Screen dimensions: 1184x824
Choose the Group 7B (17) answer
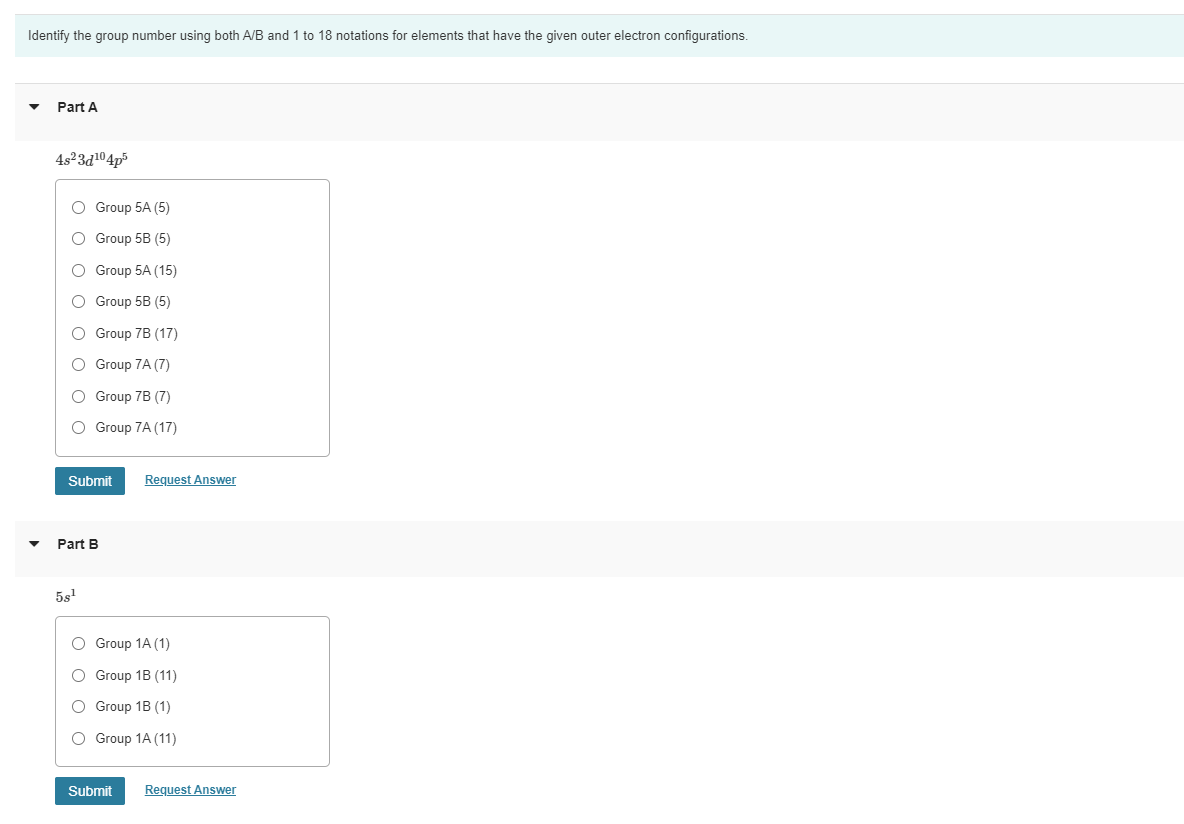[x=78, y=333]
